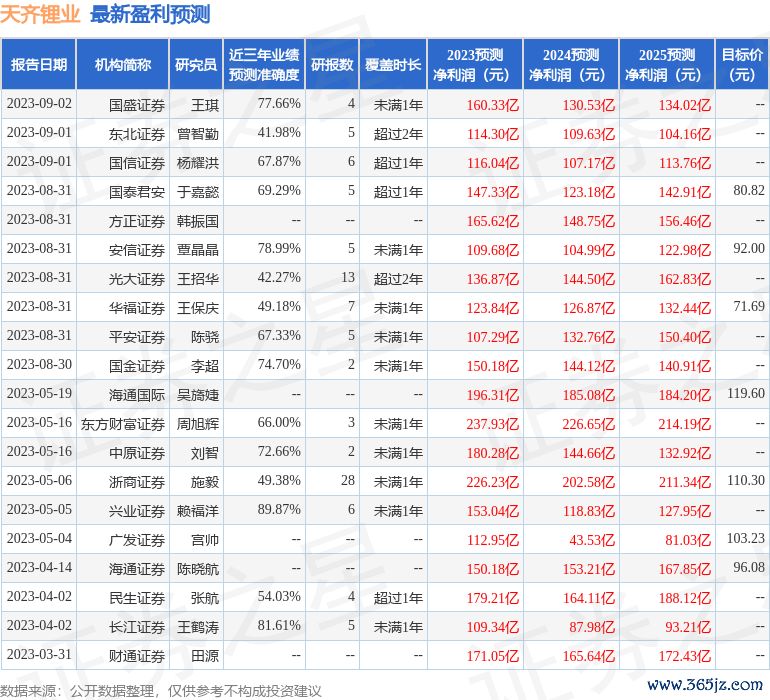Click the 覆盖时长 column header
This screenshot has width=770, height=700.
point(393,64)
